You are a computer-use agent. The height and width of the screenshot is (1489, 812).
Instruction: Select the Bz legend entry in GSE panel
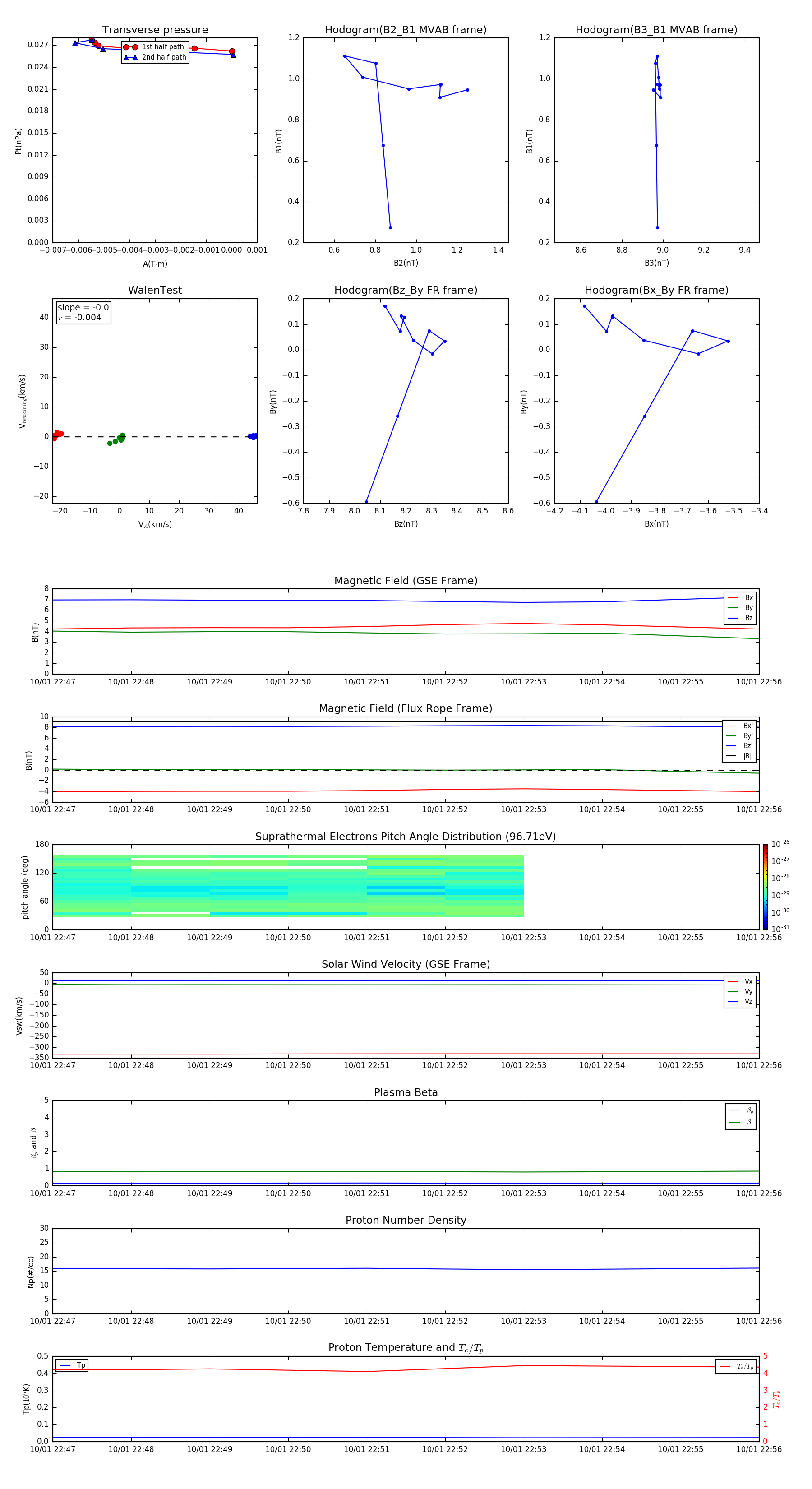click(740, 618)
